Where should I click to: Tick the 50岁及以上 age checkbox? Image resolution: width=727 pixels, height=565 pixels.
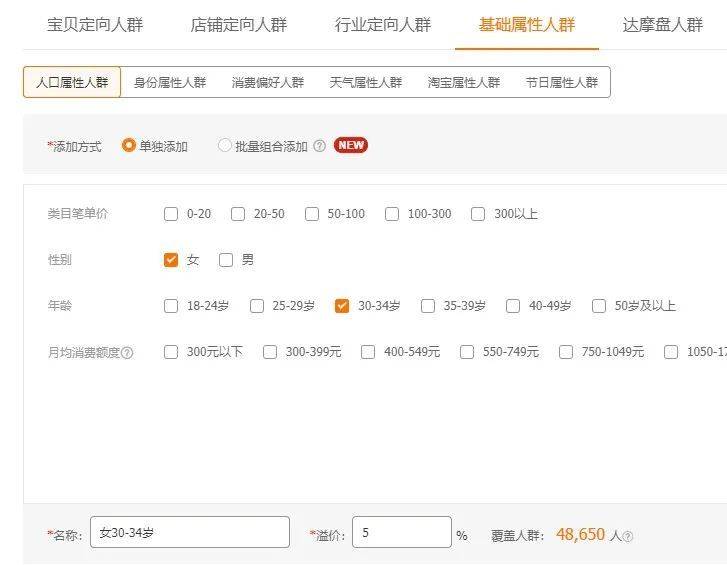point(599,306)
